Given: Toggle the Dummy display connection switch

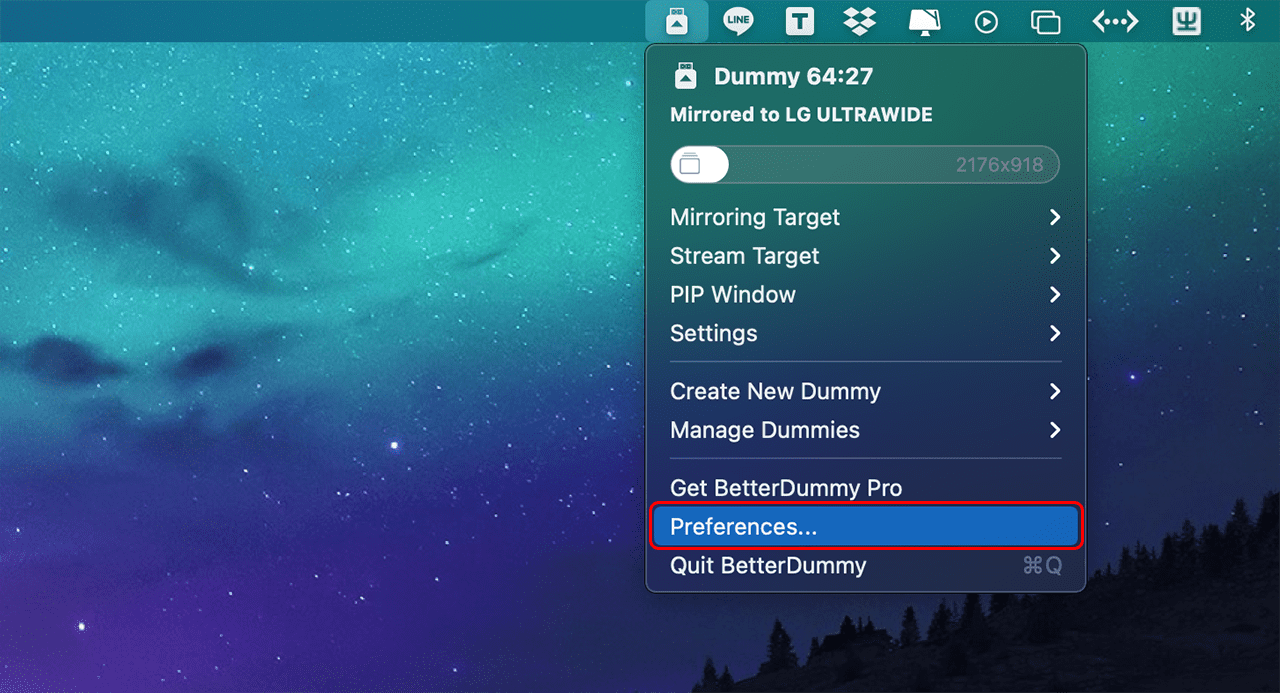Looking at the screenshot, I should pos(699,164).
